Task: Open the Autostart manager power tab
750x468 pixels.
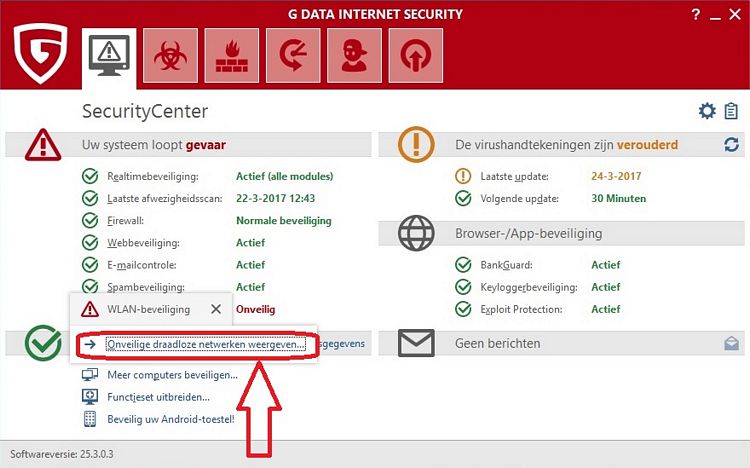Action: point(416,56)
